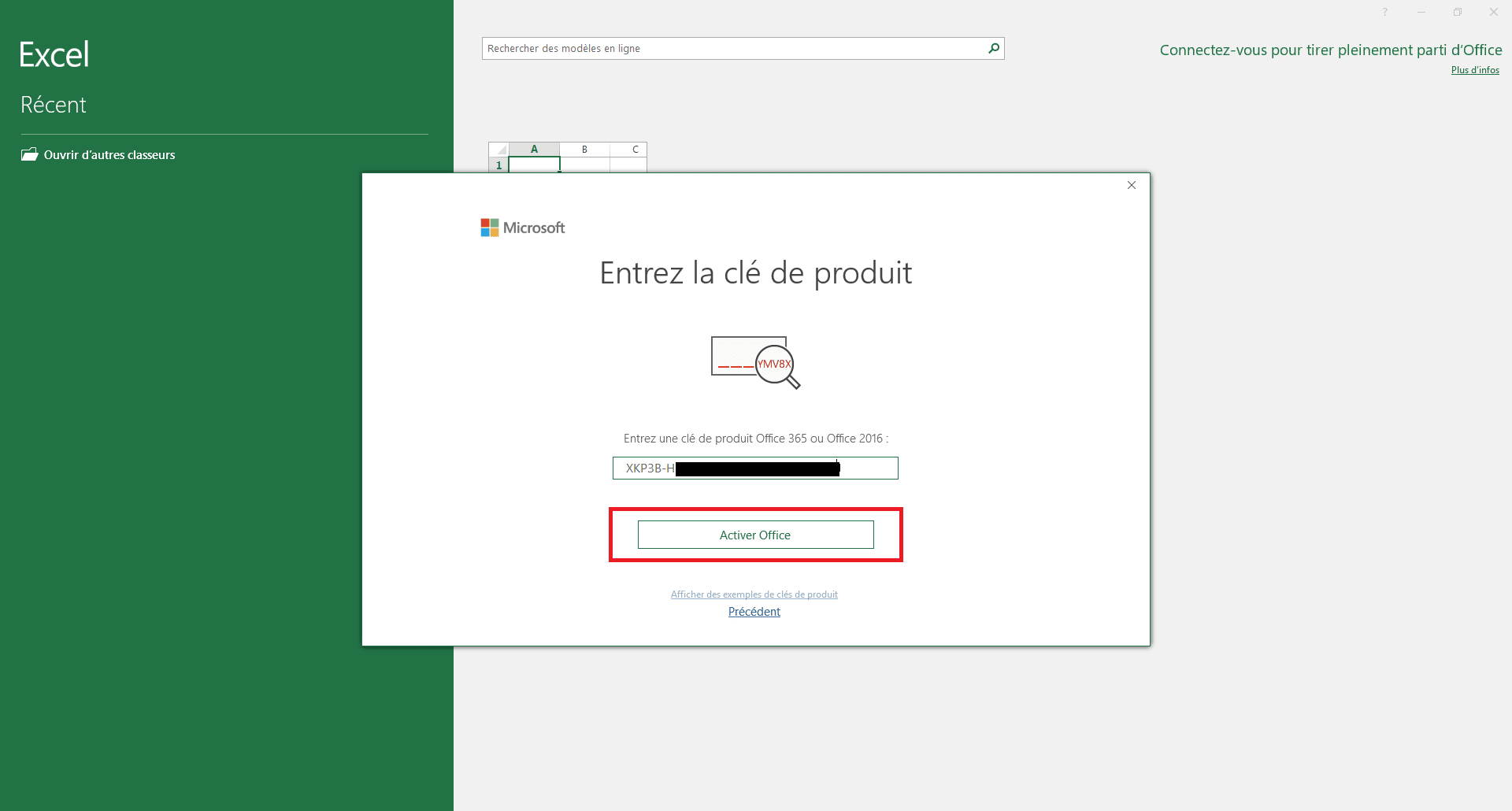Select the Récent section in the sidebar
Image resolution: width=1512 pixels, height=811 pixels.
(x=53, y=104)
